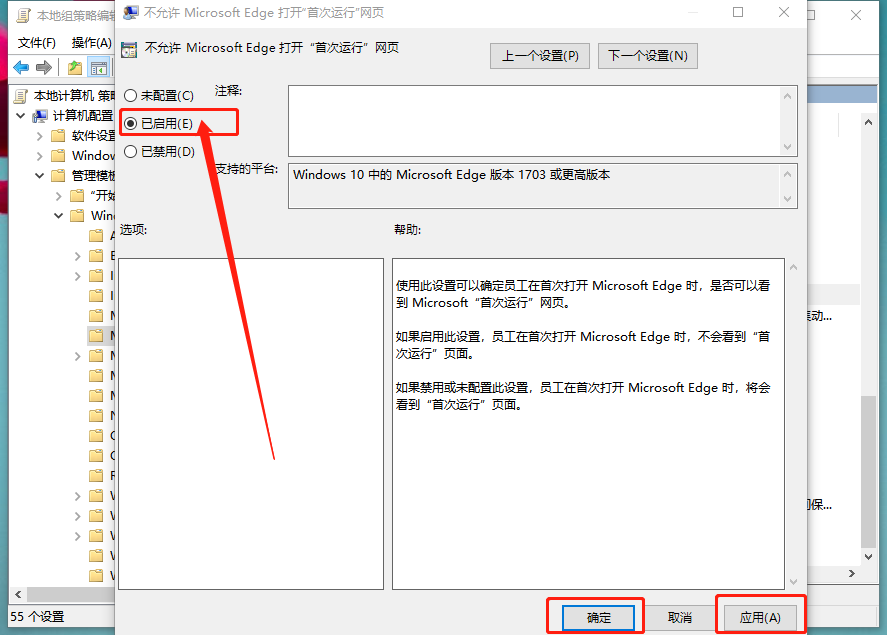The width and height of the screenshot is (887, 635).
Task: Click the up-one-level folder toolbar icon
Action: [x=75, y=68]
